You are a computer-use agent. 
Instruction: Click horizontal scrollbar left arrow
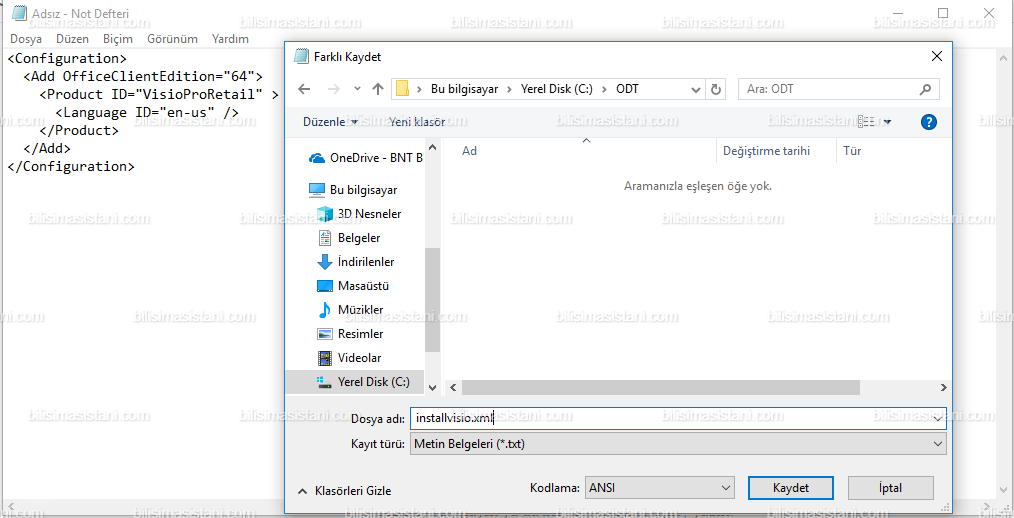pyautogui.click(x=453, y=387)
